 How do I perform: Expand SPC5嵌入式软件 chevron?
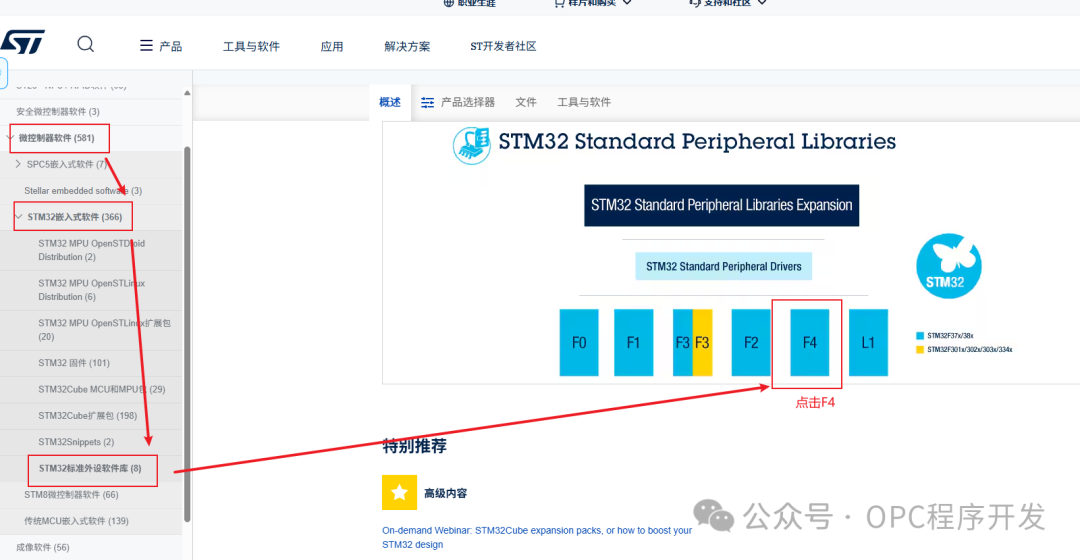point(18,164)
